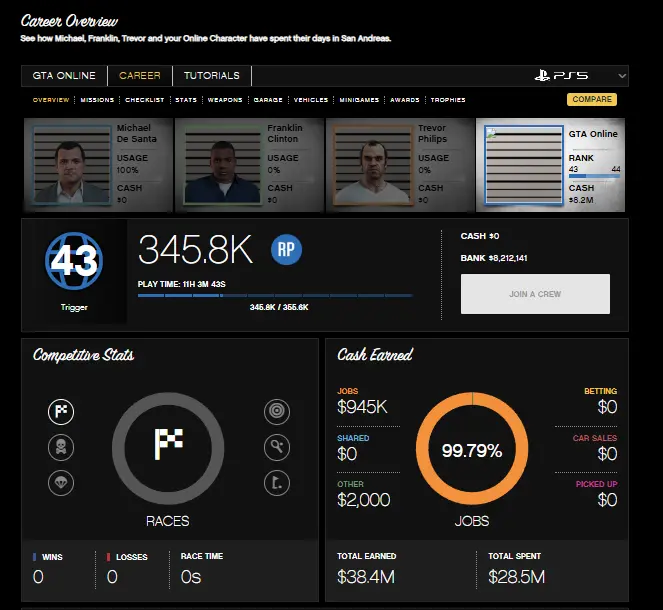Image resolution: width=663 pixels, height=610 pixels.
Task: Click the orange Jobs donut chart
Action: click(x=471, y=450)
